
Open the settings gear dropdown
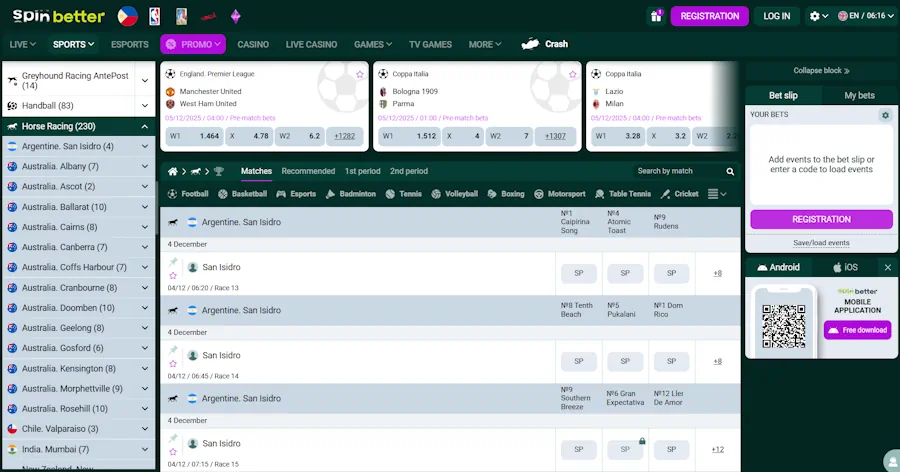818,16
